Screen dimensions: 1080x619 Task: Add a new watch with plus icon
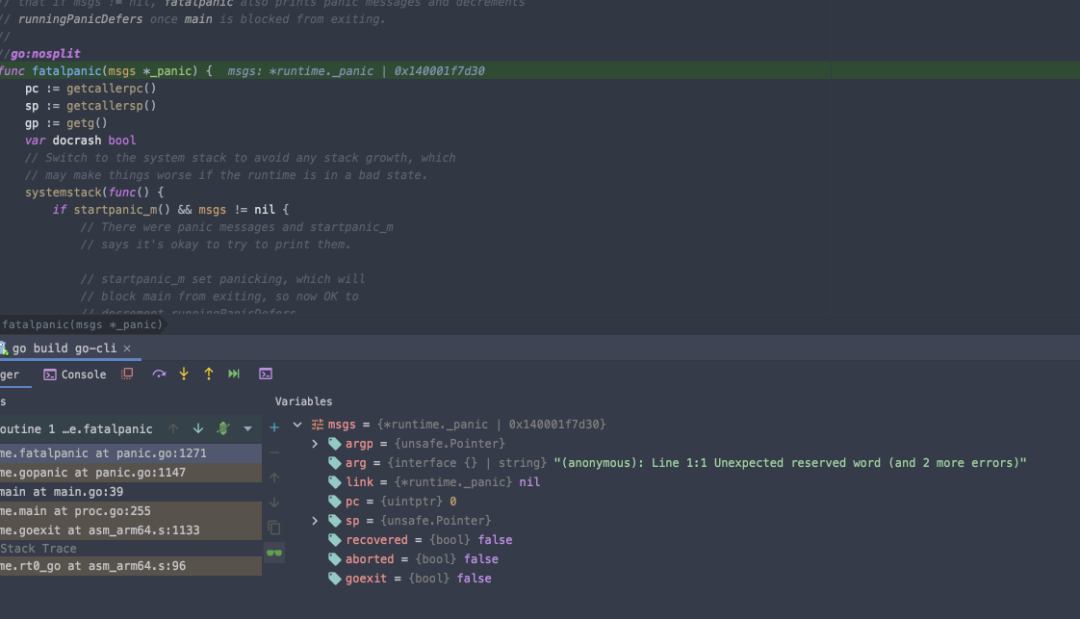(274, 428)
